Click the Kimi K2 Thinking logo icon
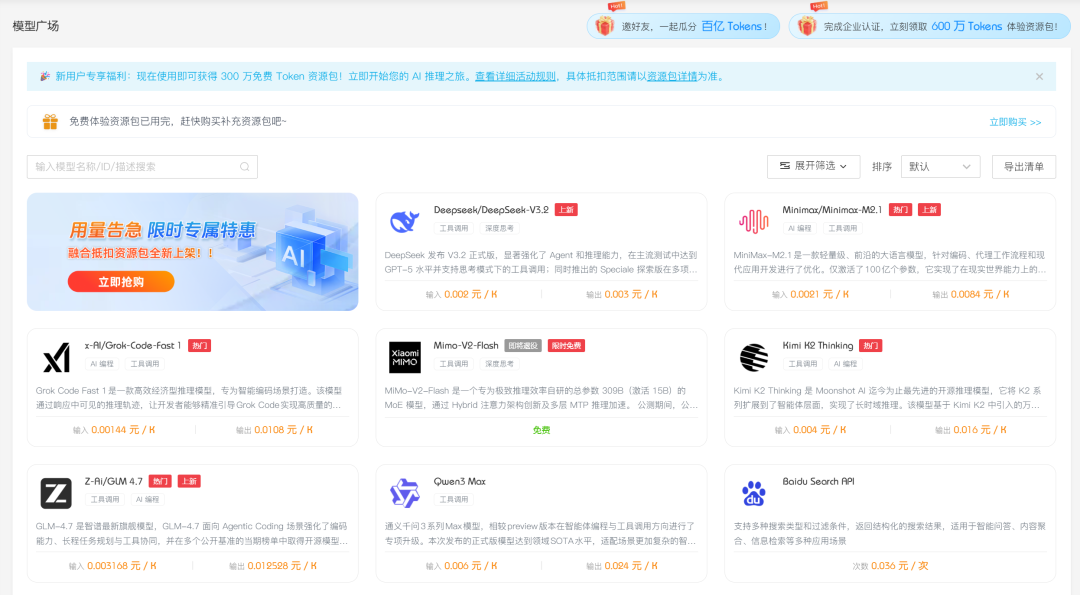This screenshot has height=595, width=1080. point(754,357)
